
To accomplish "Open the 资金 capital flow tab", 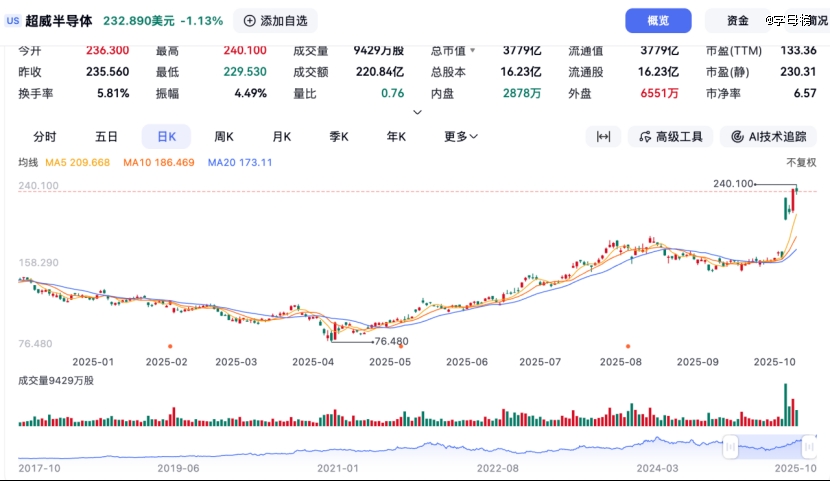I will click(x=738, y=20).
